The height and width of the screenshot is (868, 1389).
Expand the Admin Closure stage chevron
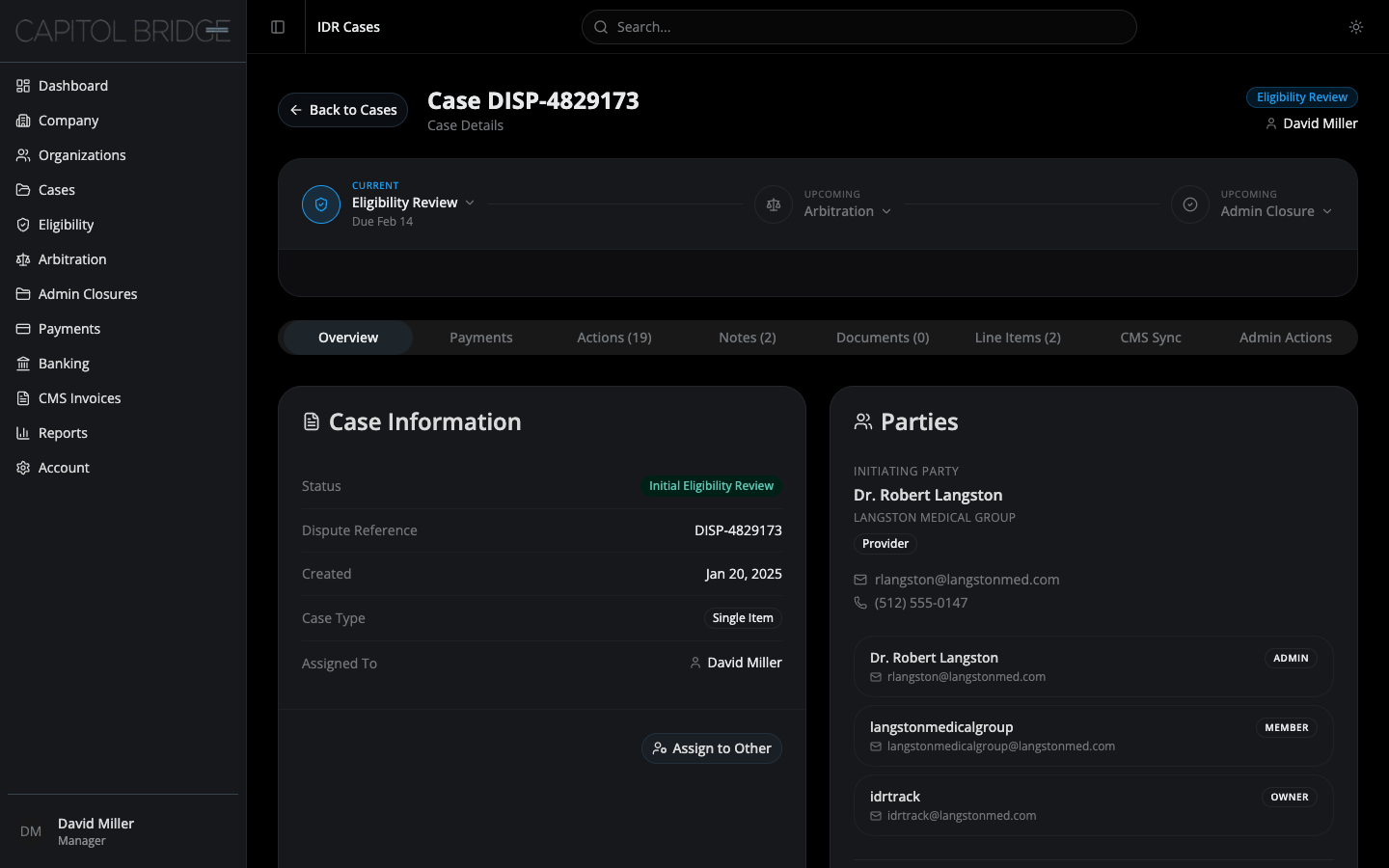[x=1327, y=211]
